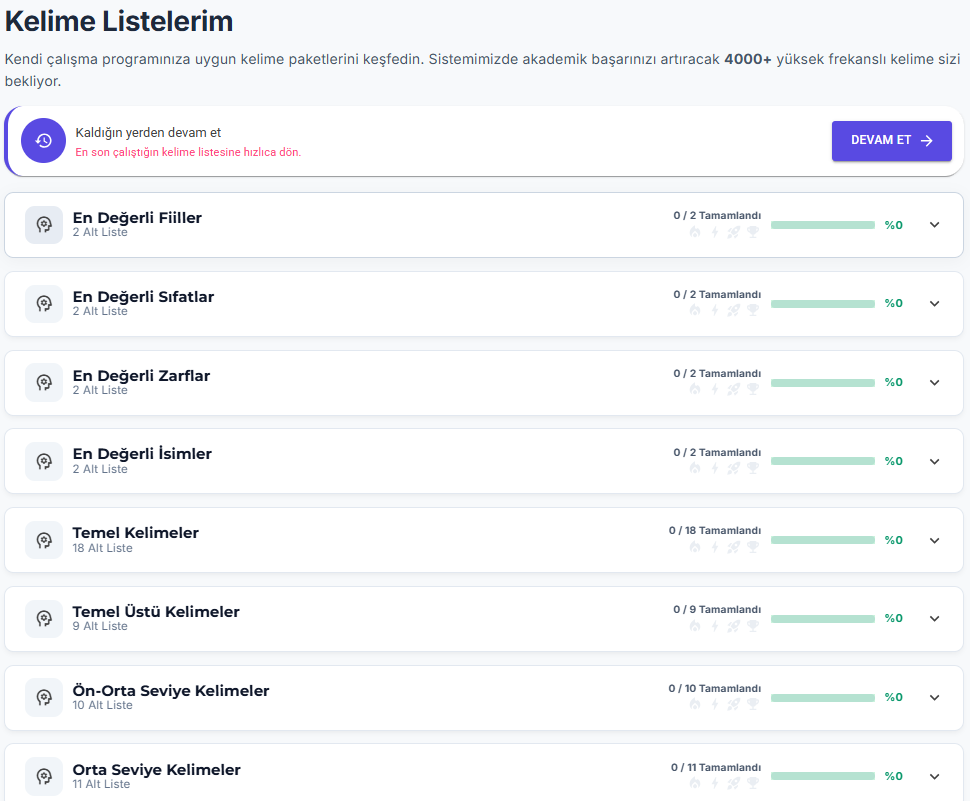This screenshot has width=970, height=802.
Task: Click the lightning badge in En Değerli Sıfatlar row
Action: pyautogui.click(x=715, y=310)
